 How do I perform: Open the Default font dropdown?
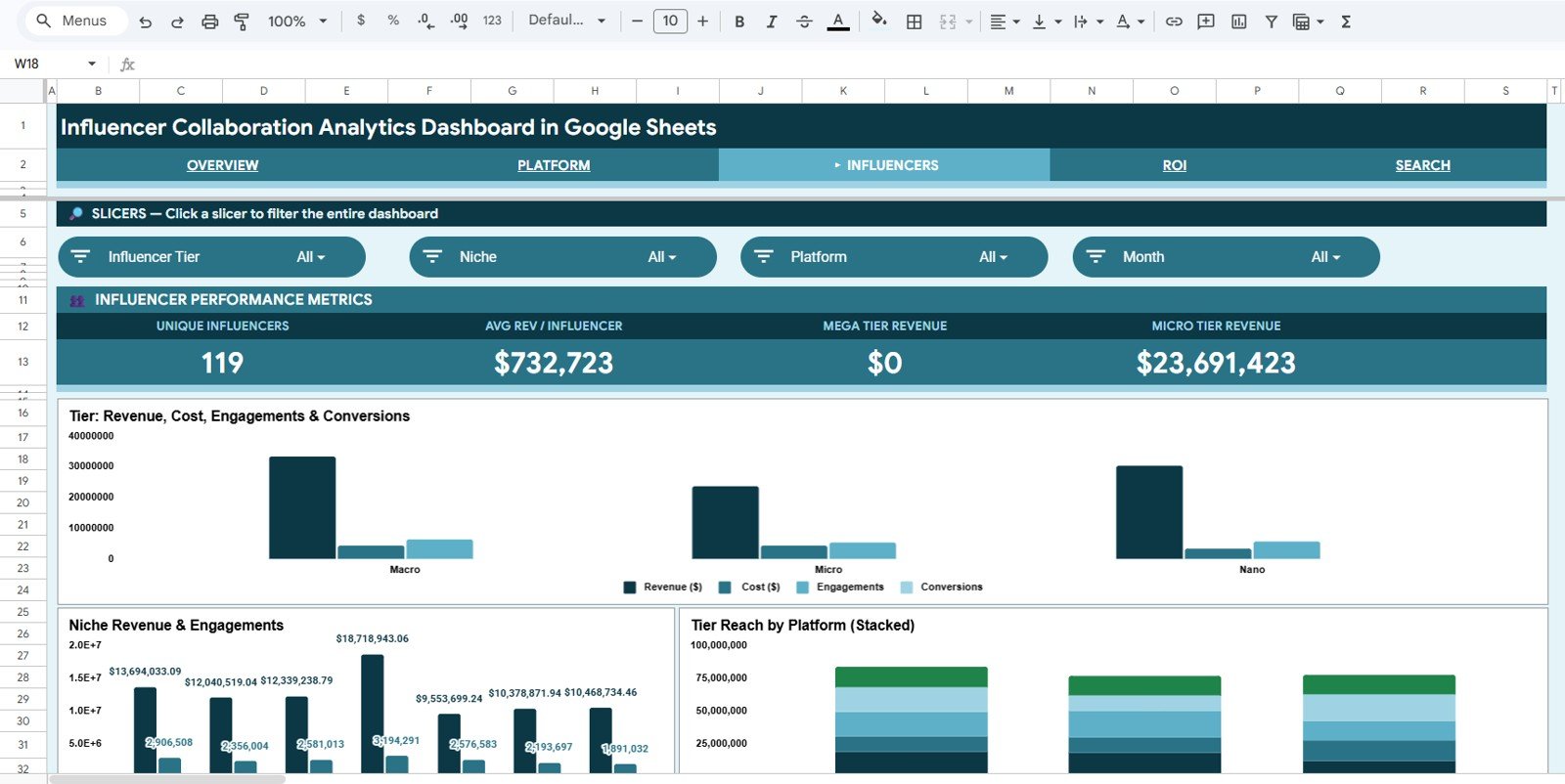(566, 21)
